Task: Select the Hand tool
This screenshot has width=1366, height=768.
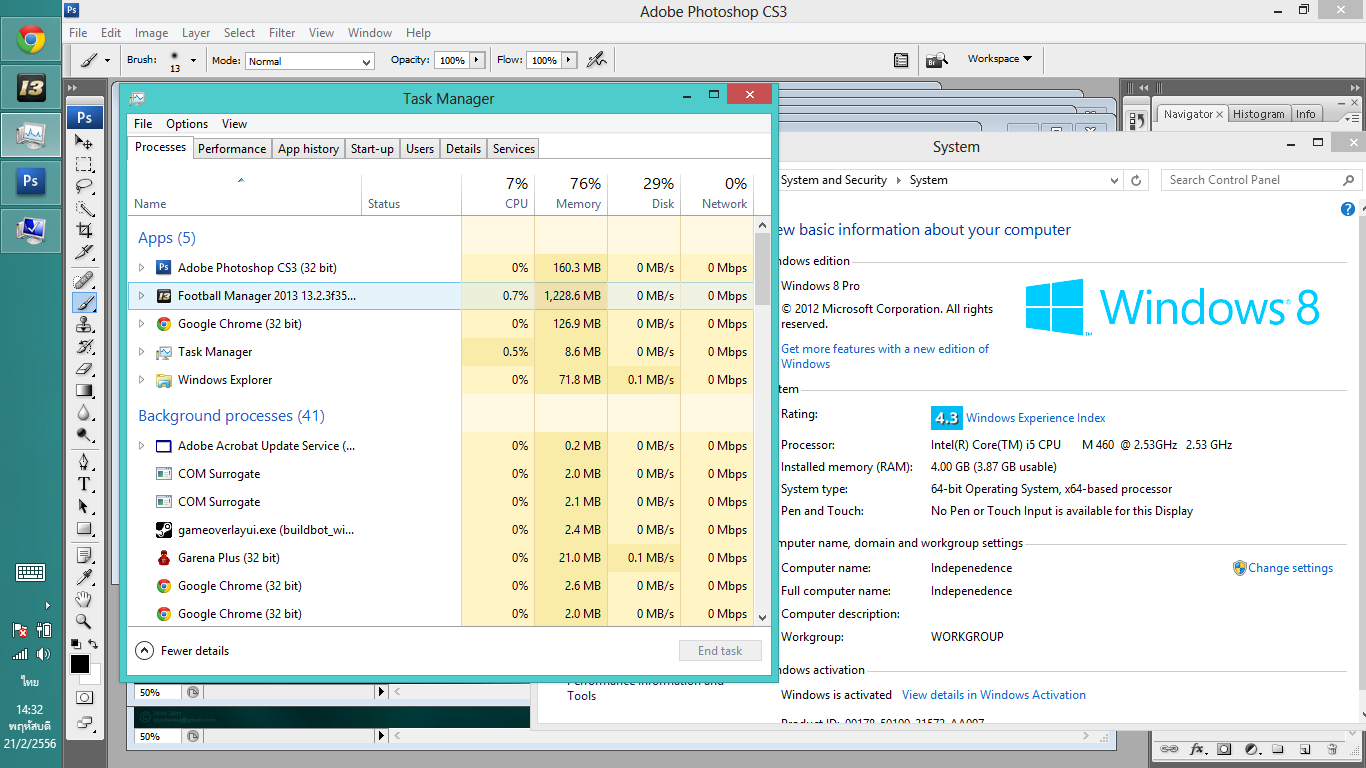Action: (85, 599)
